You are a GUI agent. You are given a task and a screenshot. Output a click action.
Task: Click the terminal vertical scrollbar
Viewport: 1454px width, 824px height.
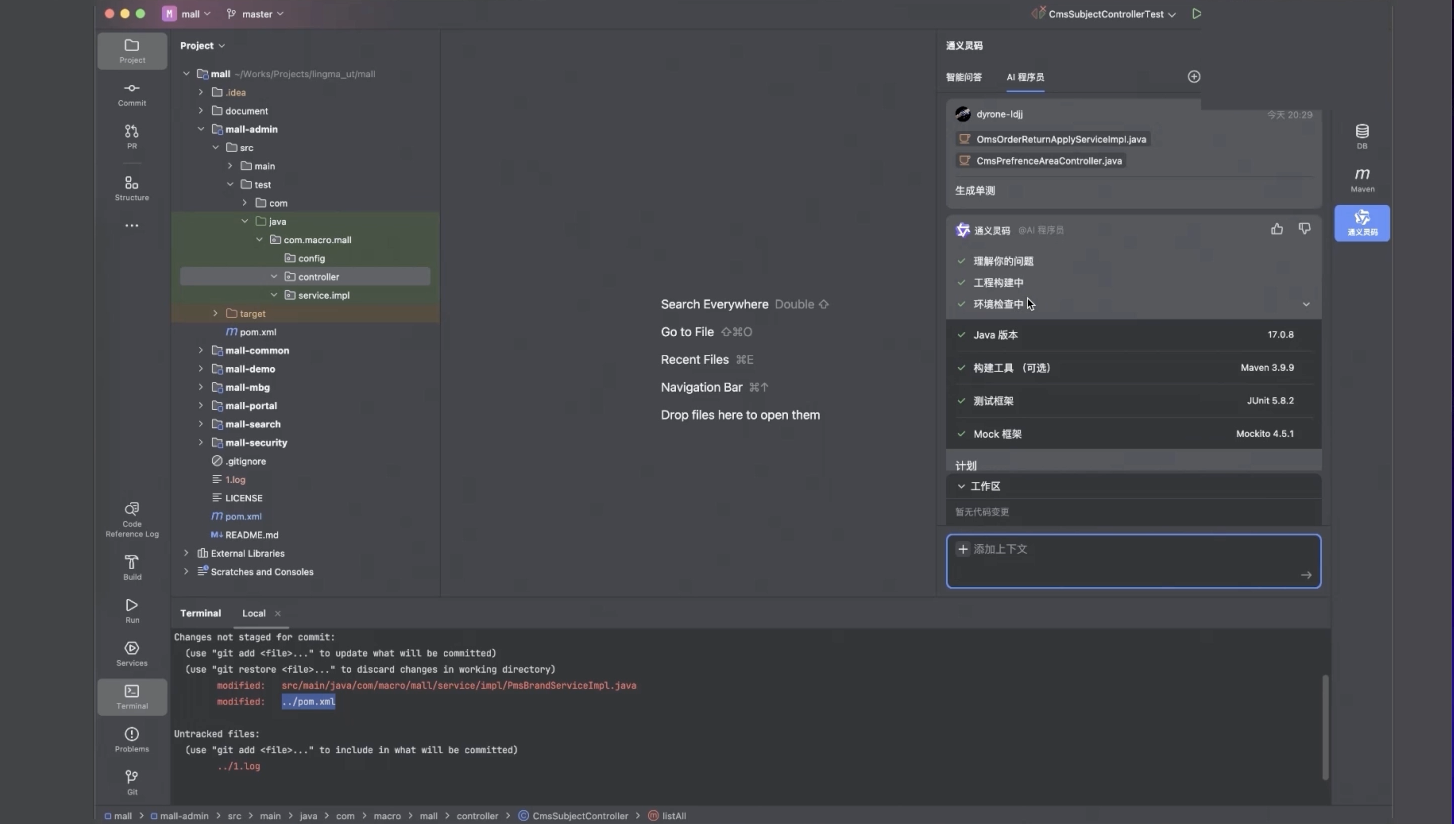click(x=1326, y=726)
